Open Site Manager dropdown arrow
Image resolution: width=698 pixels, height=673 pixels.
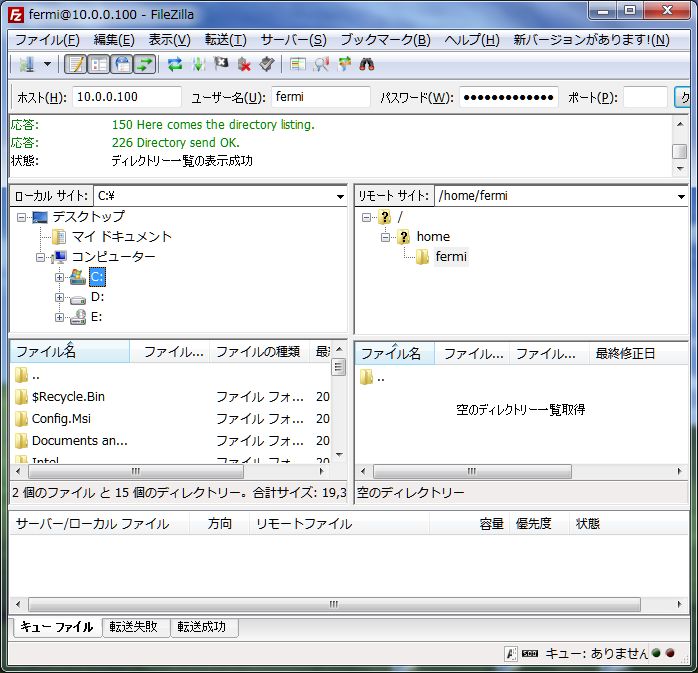(x=47, y=65)
